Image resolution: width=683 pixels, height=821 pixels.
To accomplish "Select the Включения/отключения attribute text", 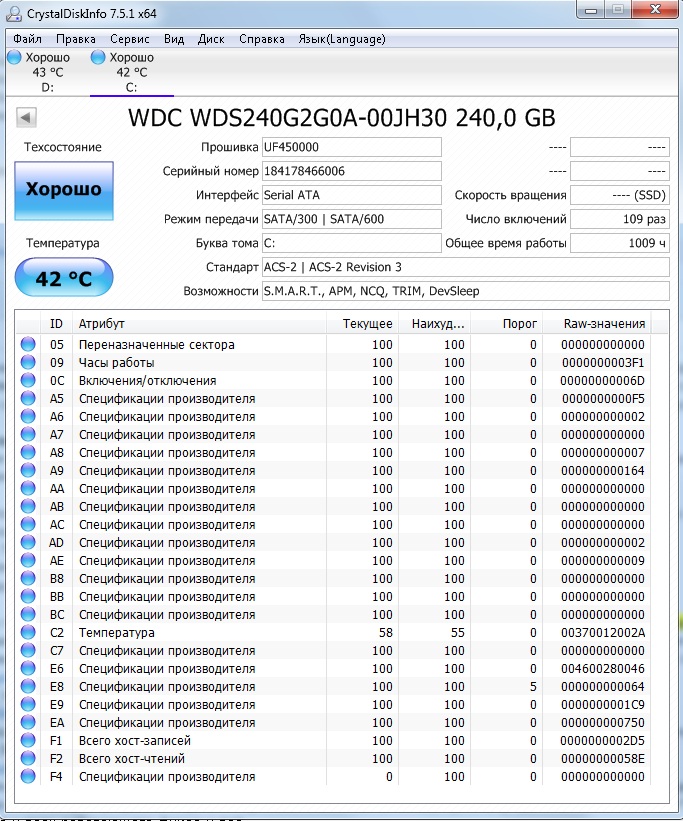I will (x=147, y=381).
